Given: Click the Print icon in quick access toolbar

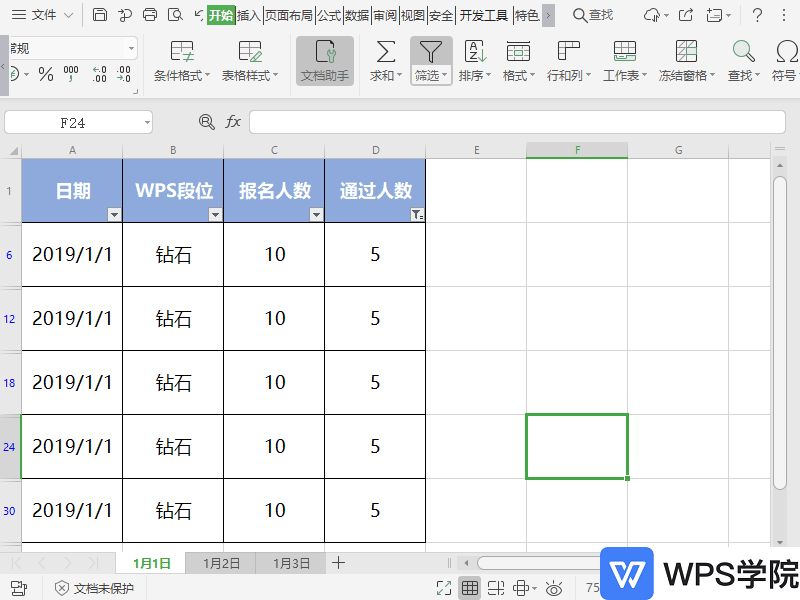Looking at the screenshot, I should tap(150, 15).
